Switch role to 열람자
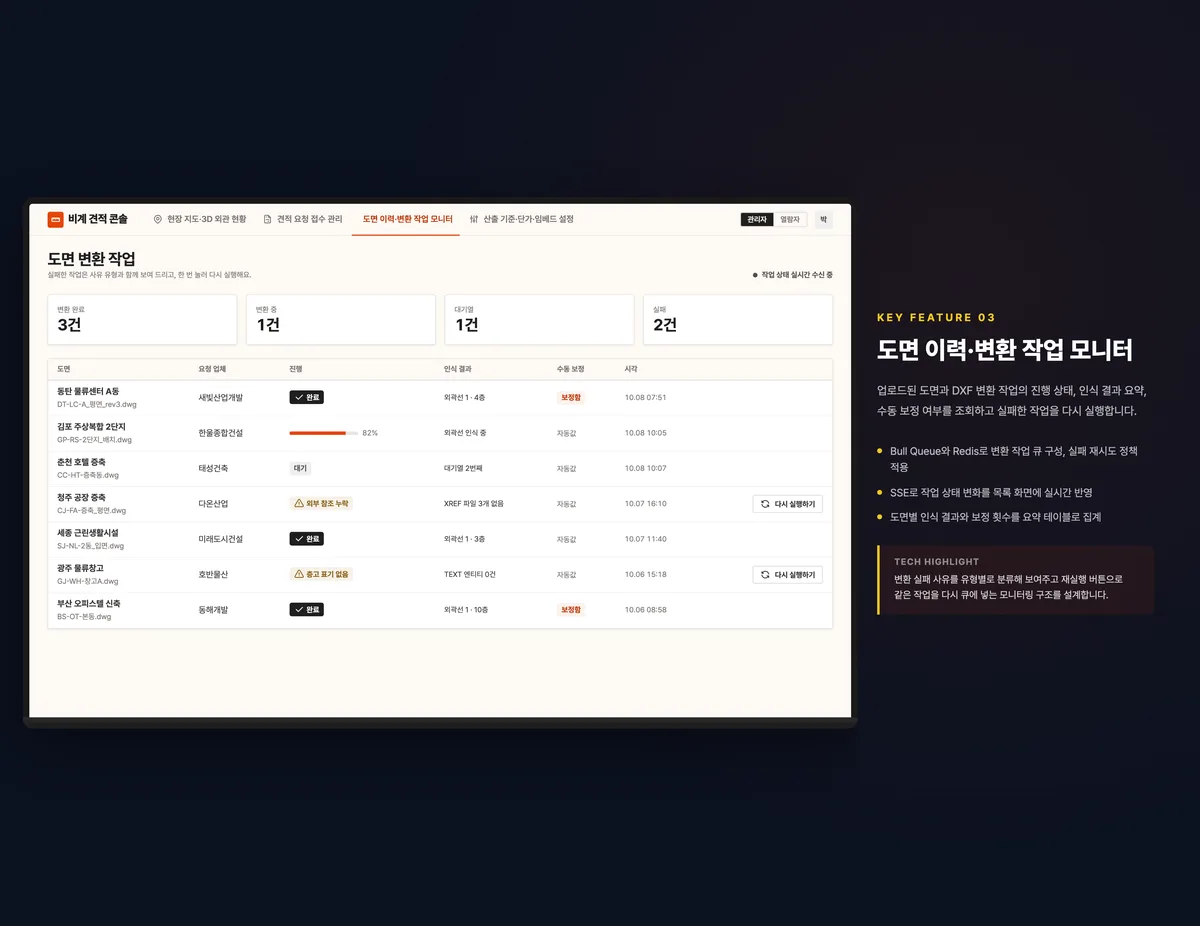This screenshot has width=1200, height=926. click(x=790, y=219)
